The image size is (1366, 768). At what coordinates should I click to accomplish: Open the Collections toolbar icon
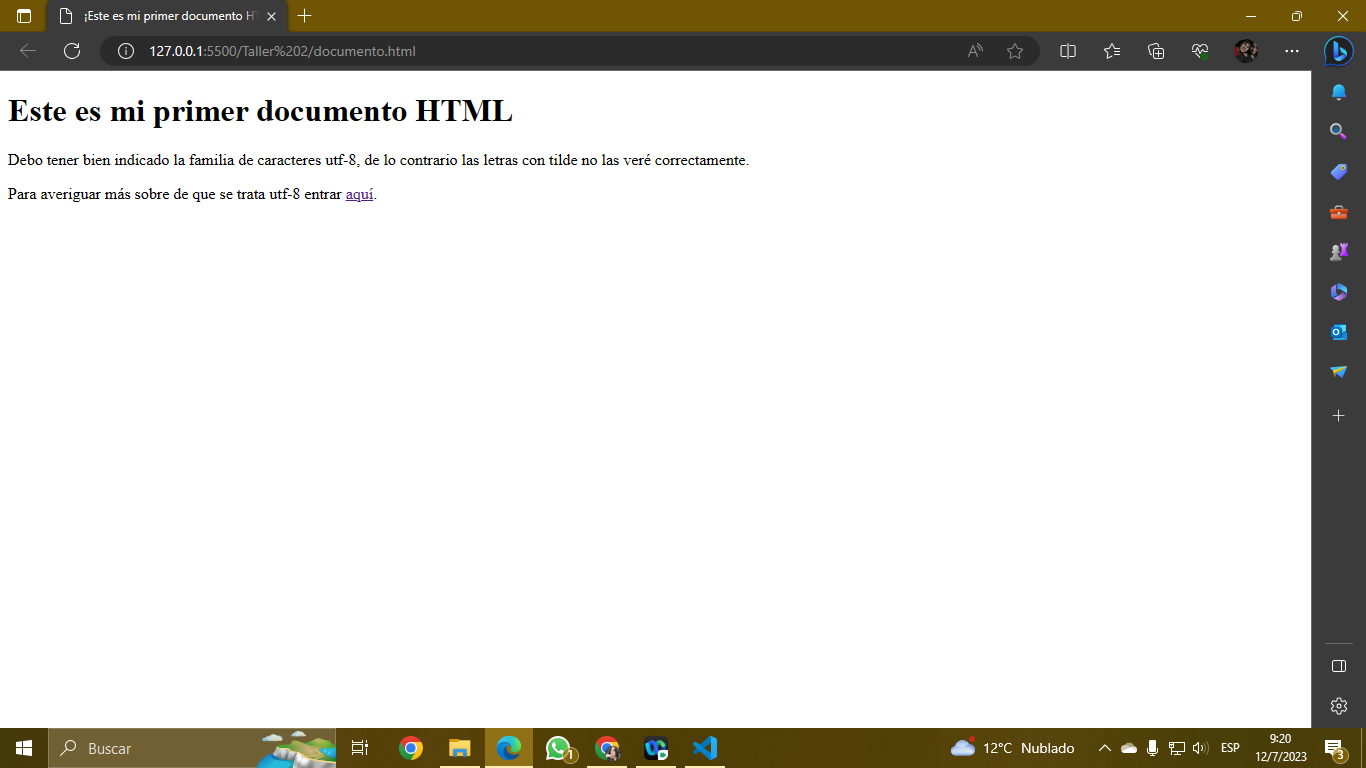click(x=1156, y=51)
